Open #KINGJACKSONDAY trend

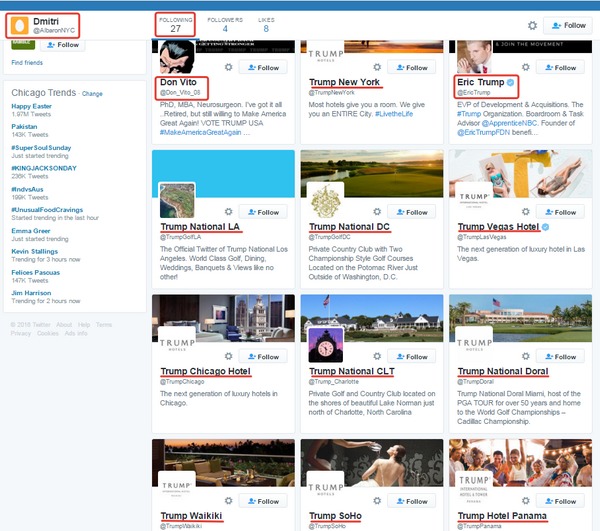[x=44, y=168]
